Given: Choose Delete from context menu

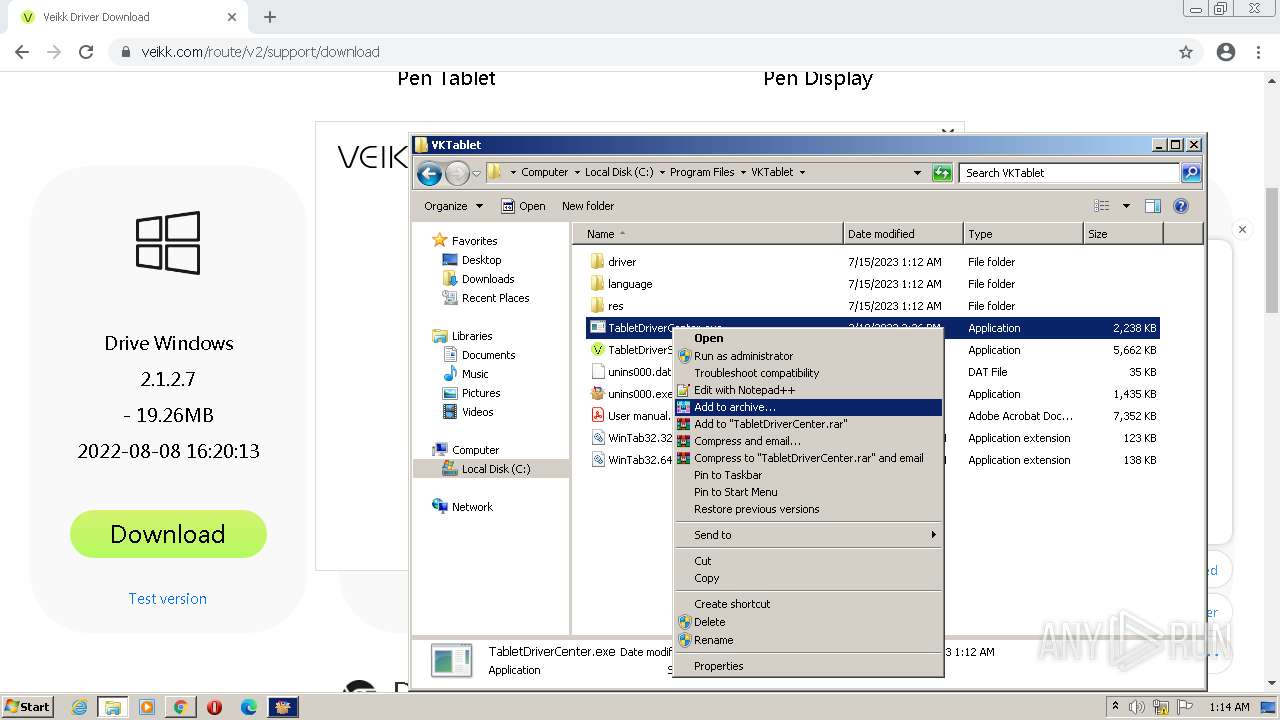Looking at the screenshot, I should point(808,622).
